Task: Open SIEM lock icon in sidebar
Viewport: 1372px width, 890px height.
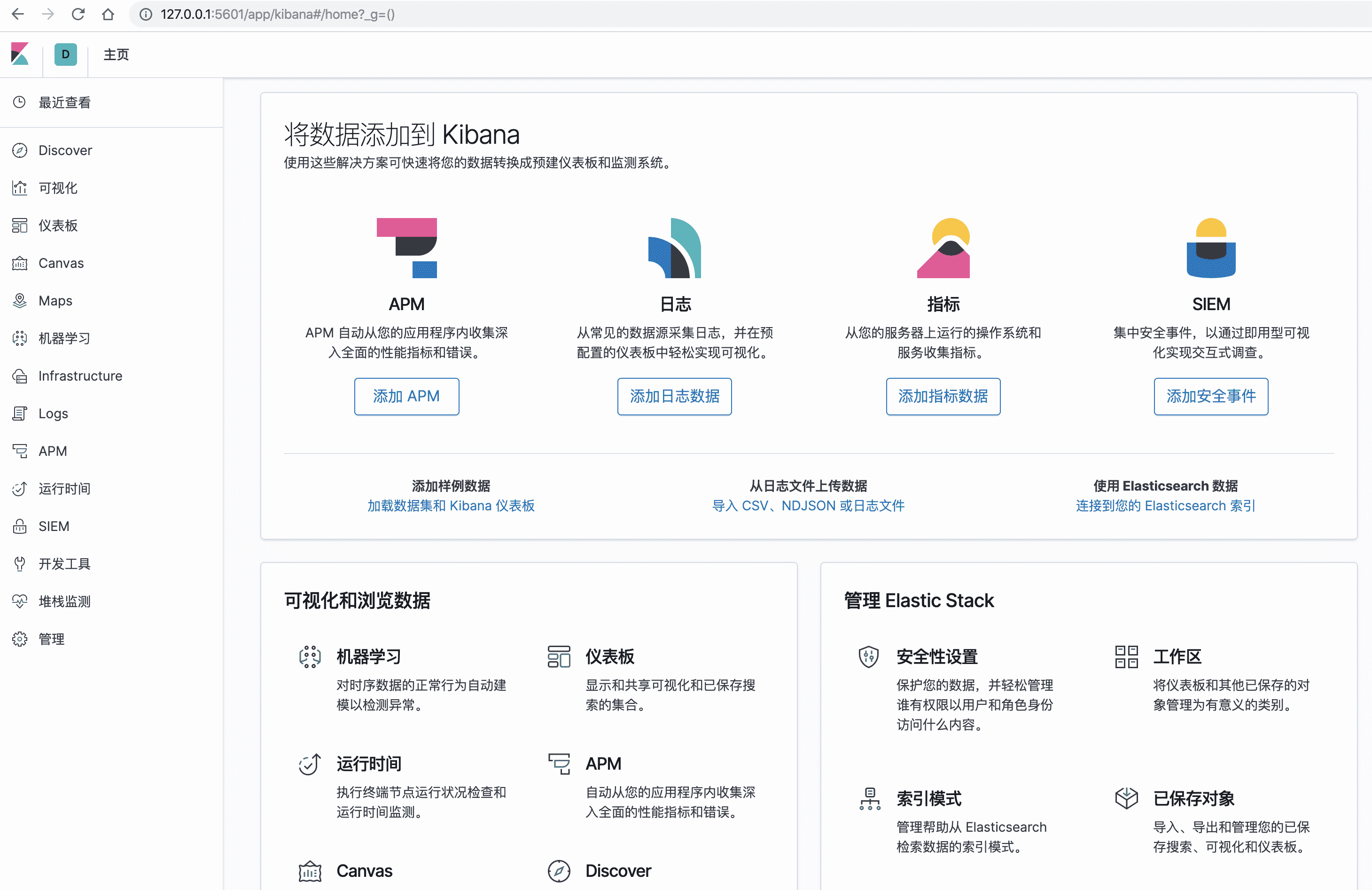Action: click(20, 526)
